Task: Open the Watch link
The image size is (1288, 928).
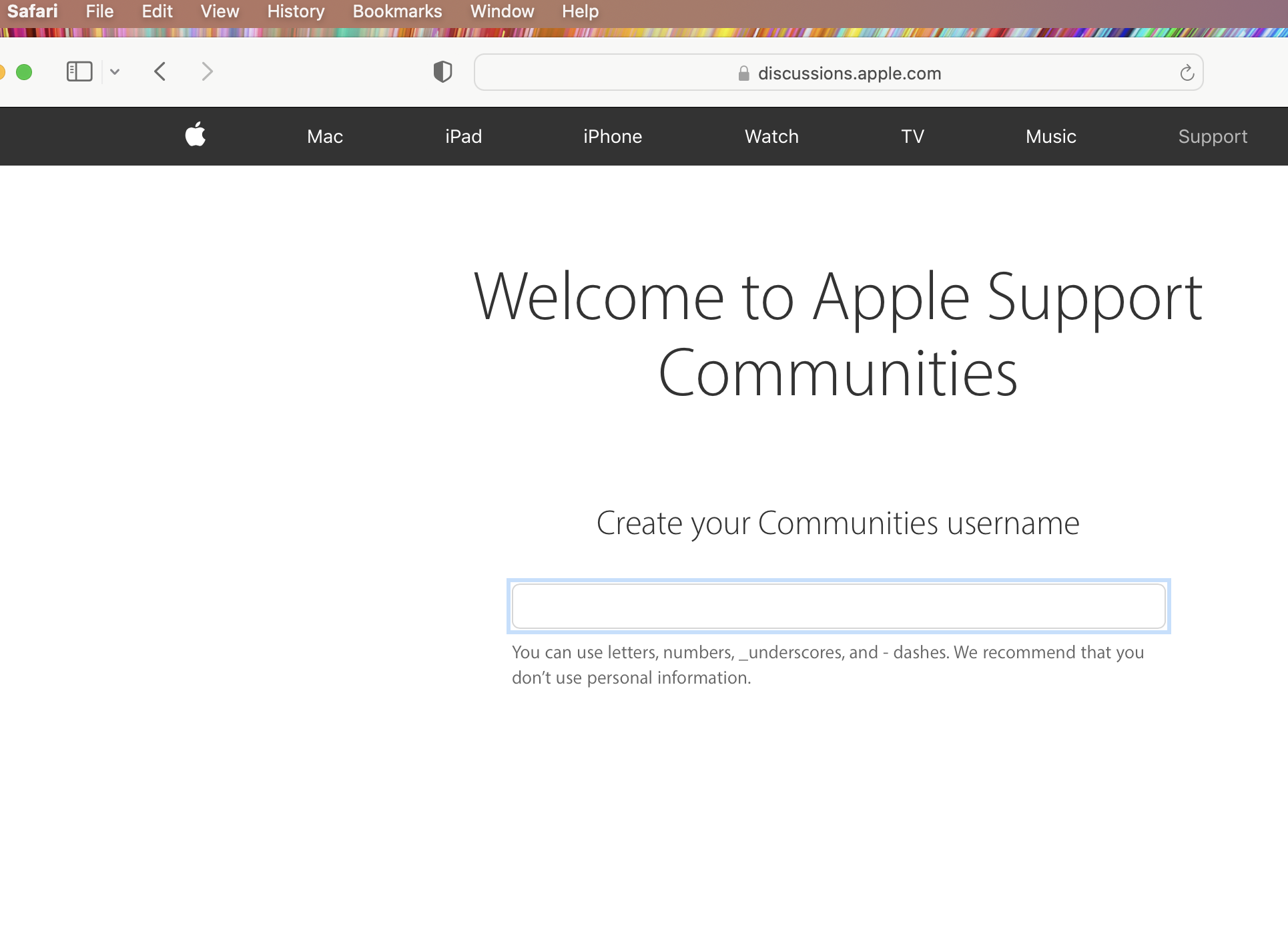Action: coord(771,136)
